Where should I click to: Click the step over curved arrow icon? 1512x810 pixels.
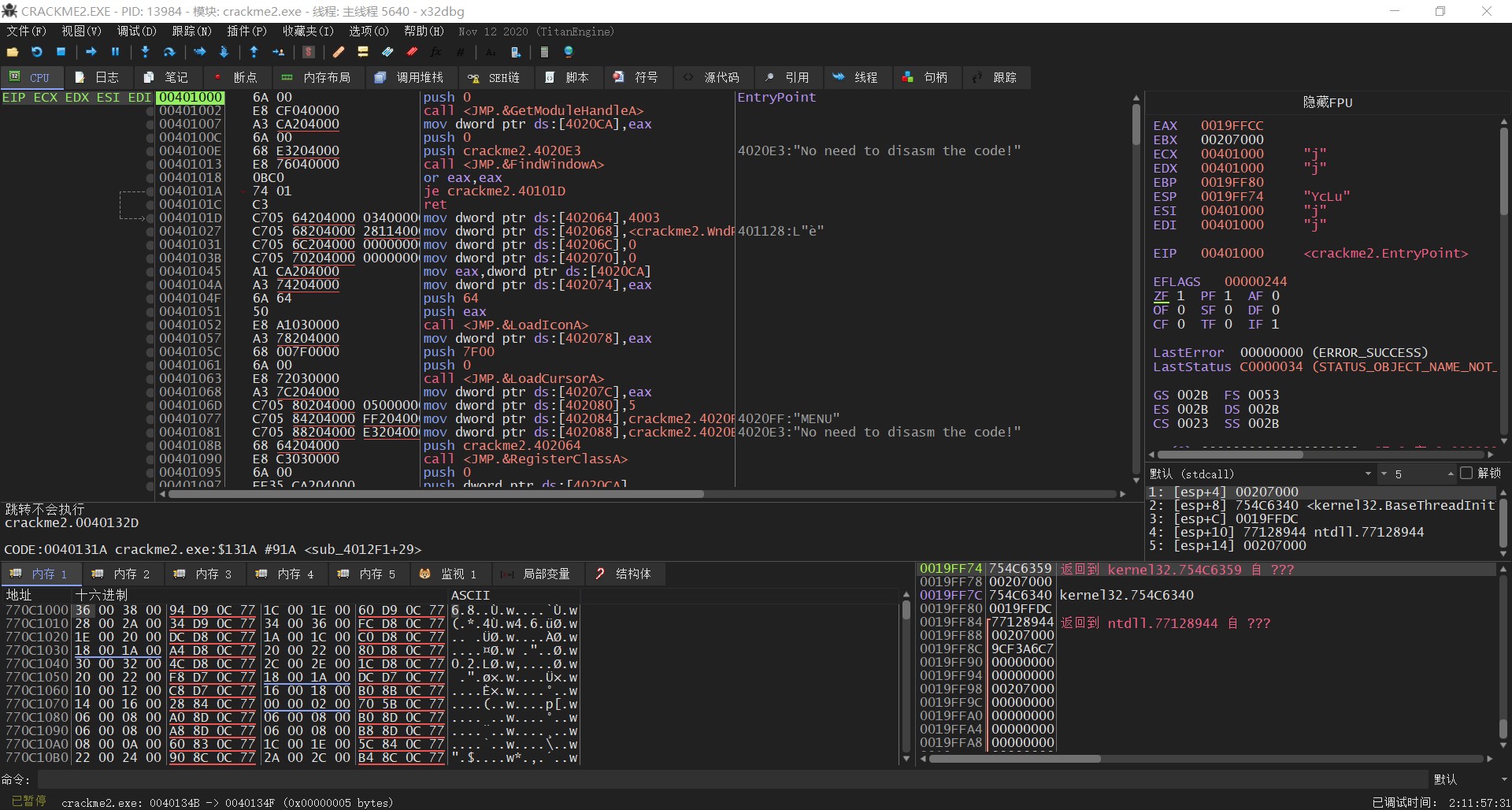[x=169, y=52]
